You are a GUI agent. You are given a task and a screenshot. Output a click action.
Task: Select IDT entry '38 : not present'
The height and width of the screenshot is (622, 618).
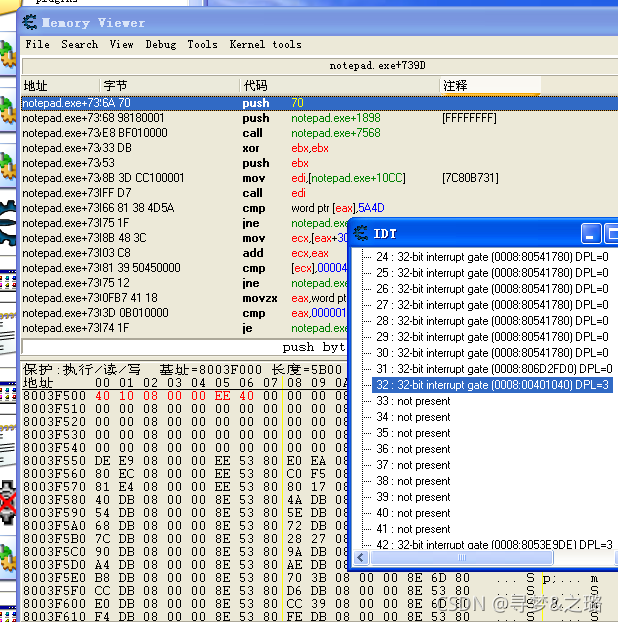(x=413, y=481)
